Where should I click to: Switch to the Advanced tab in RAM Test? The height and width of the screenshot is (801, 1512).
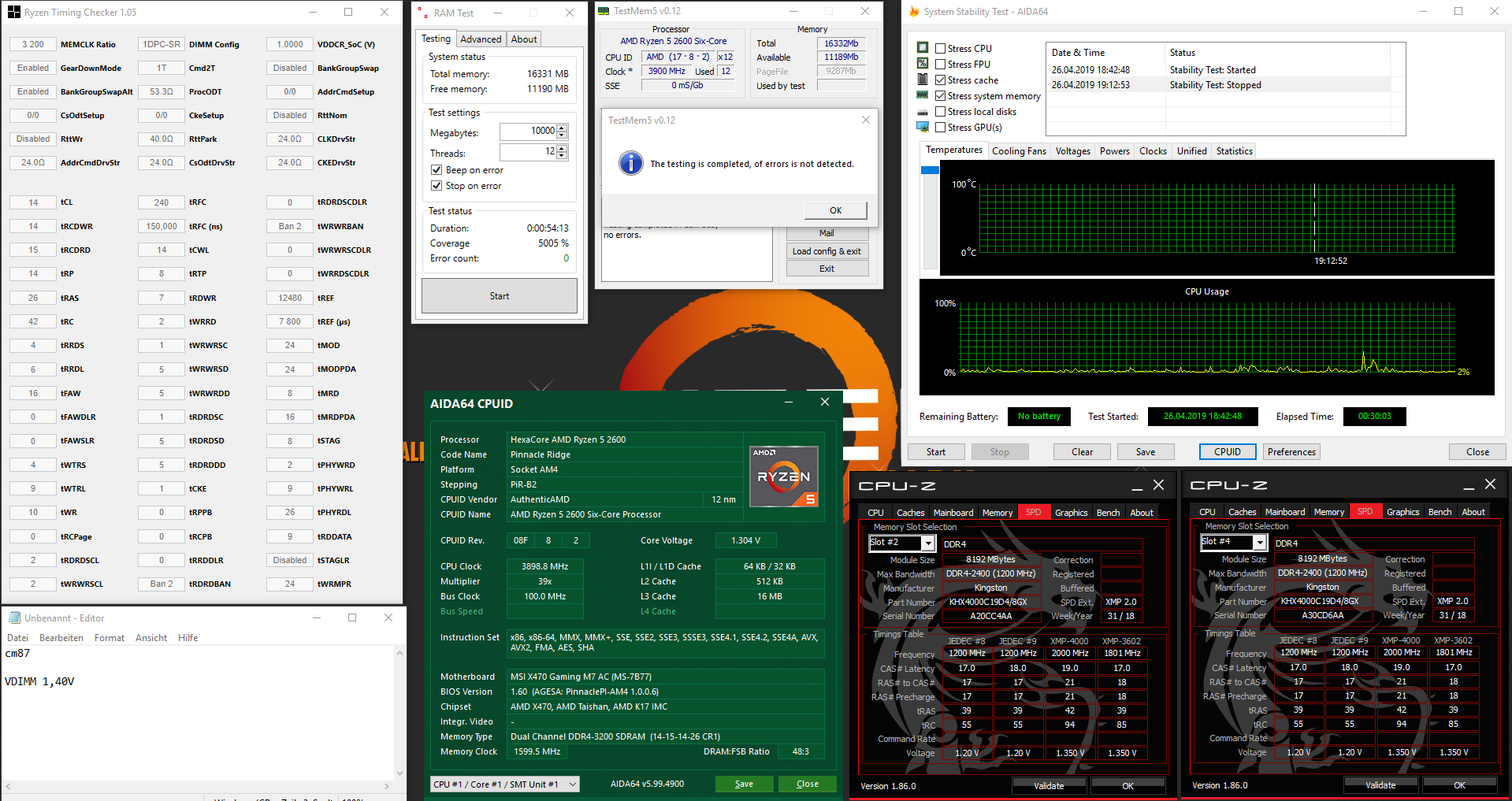(481, 39)
